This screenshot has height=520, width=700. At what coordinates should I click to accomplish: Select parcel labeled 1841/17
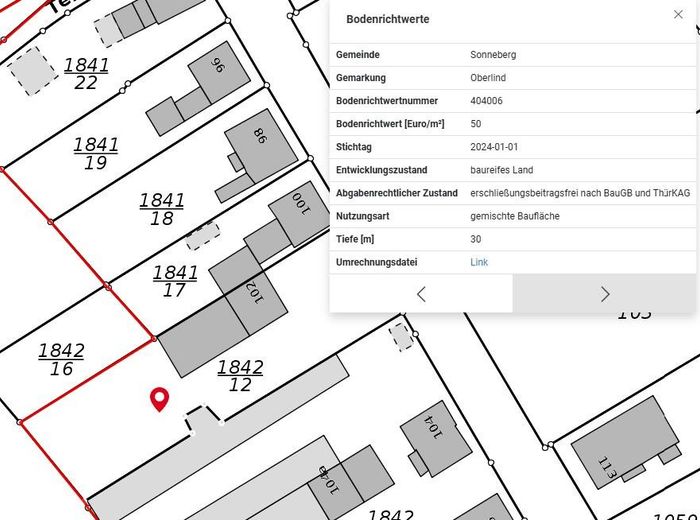(175, 281)
